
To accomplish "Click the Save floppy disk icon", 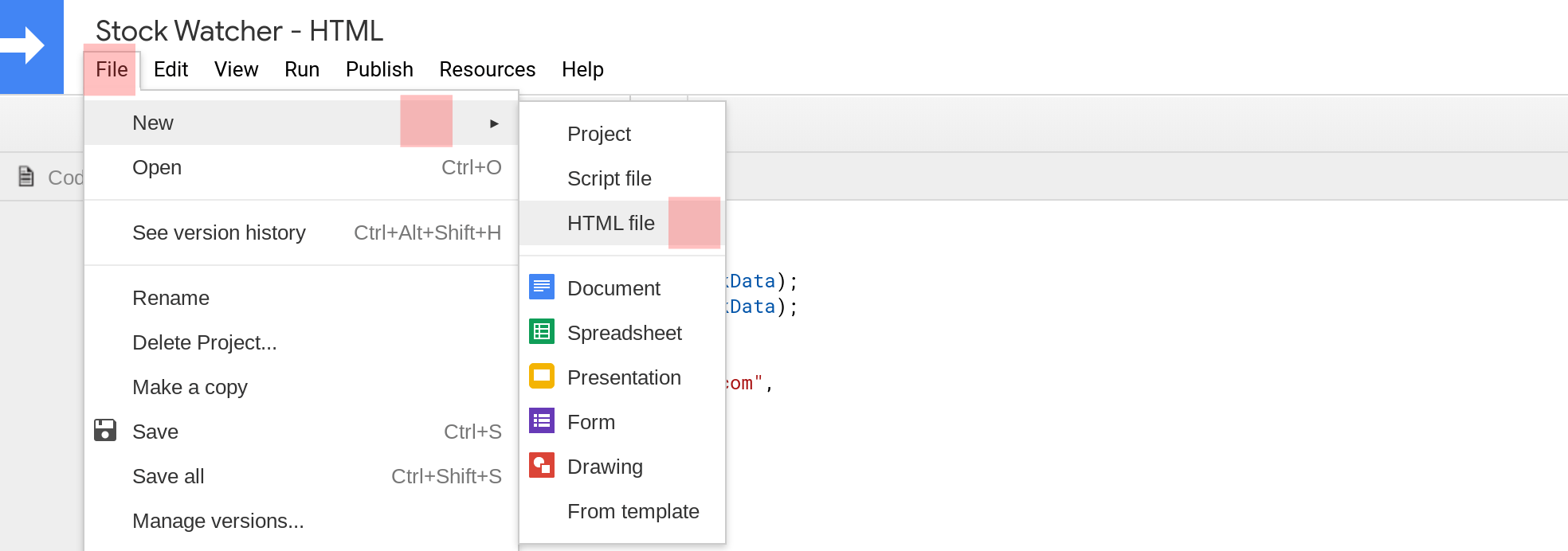I will [105, 431].
